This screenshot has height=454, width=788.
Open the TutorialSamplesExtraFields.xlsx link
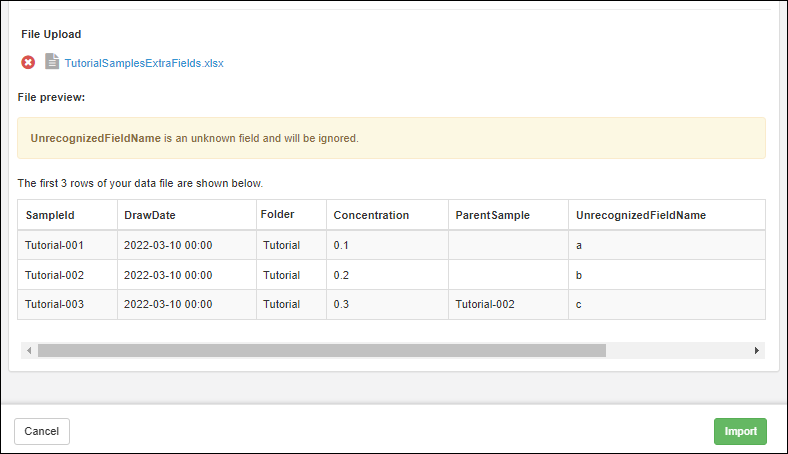[144, 63]
